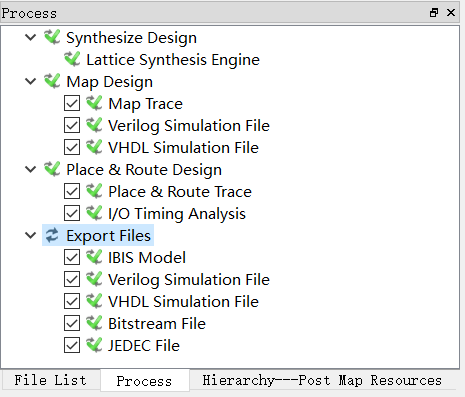Uncheck the Bitstream File checkbox

tap(72, 323)
